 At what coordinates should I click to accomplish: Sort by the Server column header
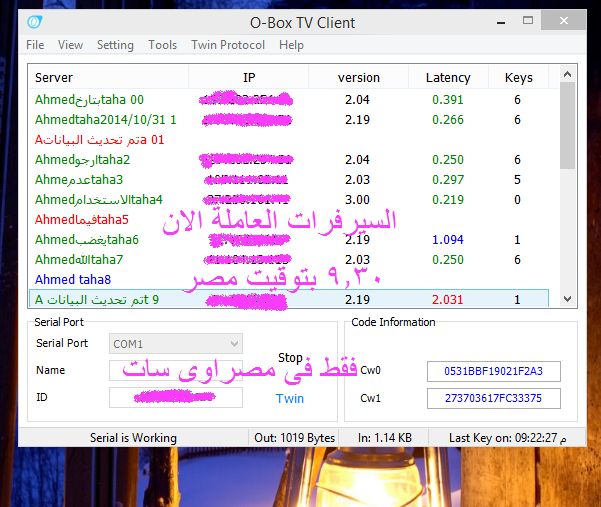108,77
